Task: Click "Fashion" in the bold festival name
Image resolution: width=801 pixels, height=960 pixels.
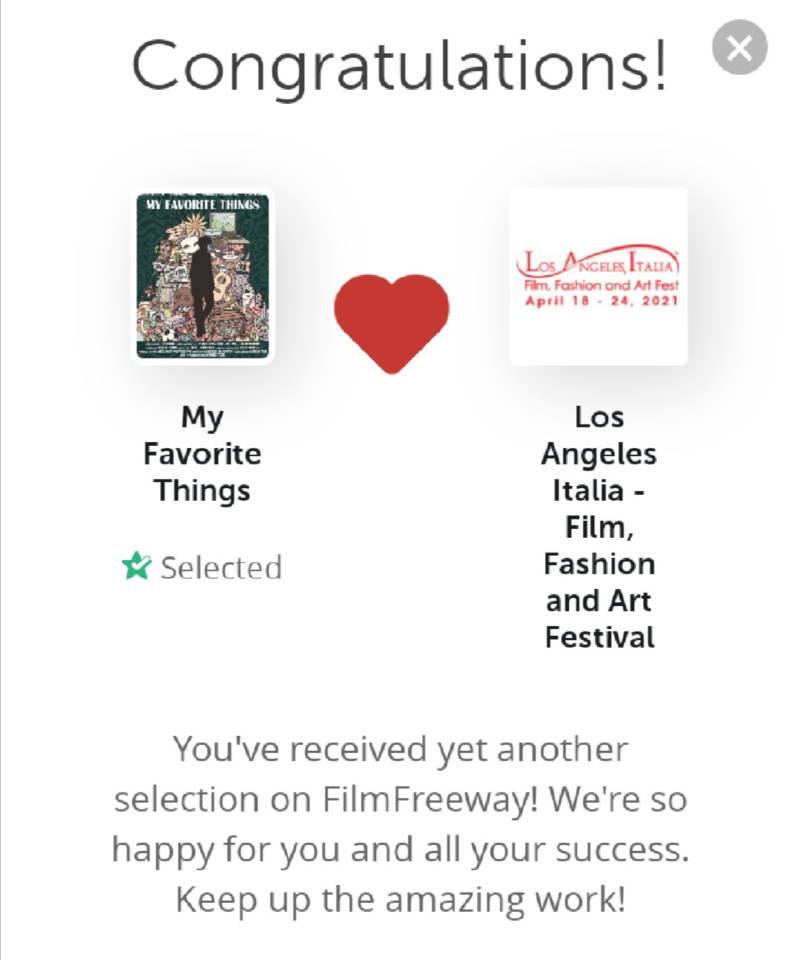Action: coord(599,564)
